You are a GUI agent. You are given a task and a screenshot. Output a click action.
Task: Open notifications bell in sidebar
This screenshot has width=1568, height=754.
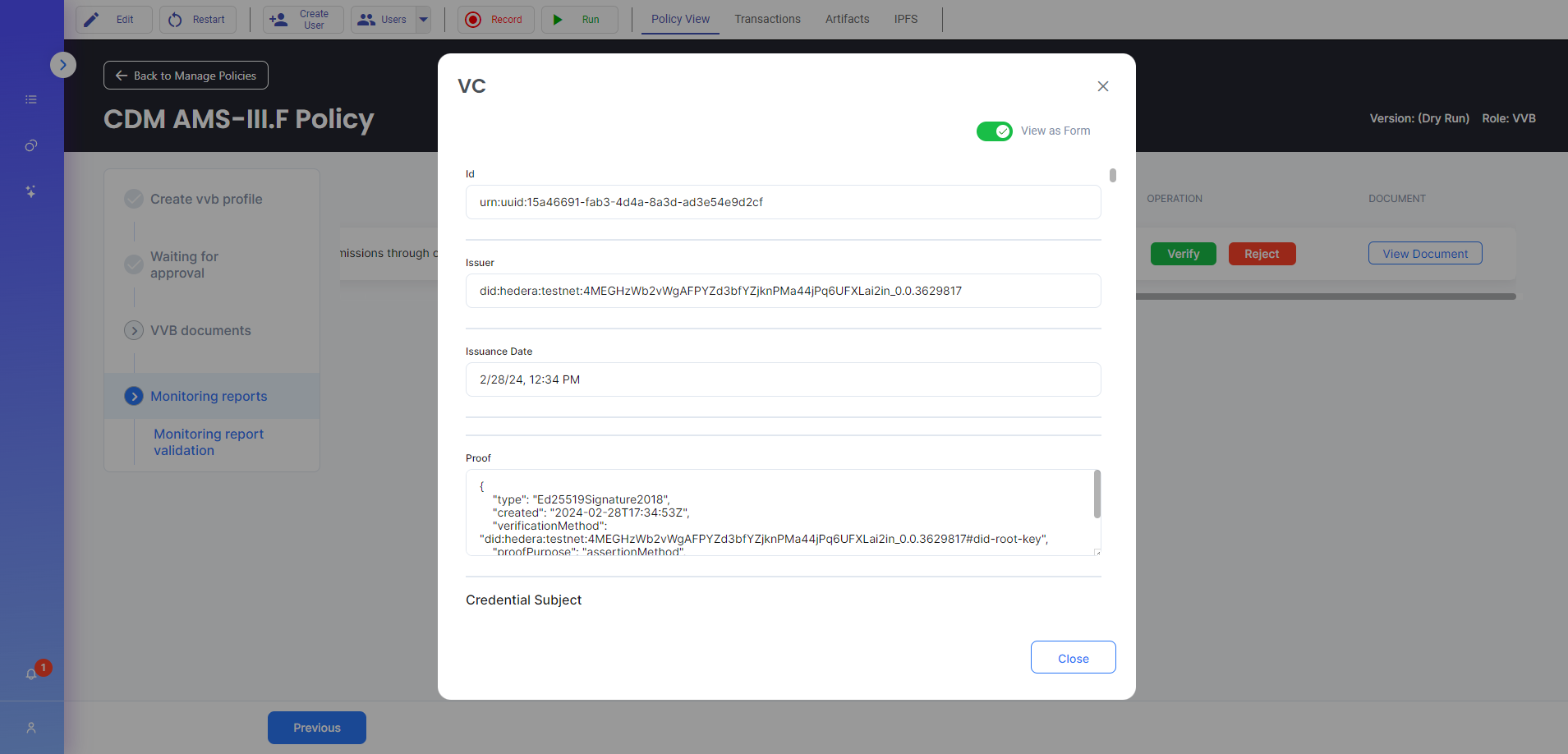(x=31, y=674)
